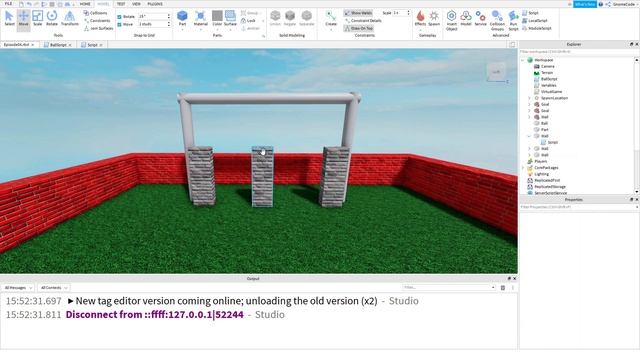The height and width of the screenshot is (360, 640).
Task: Click the Rotate increment field
Action: 154,17
